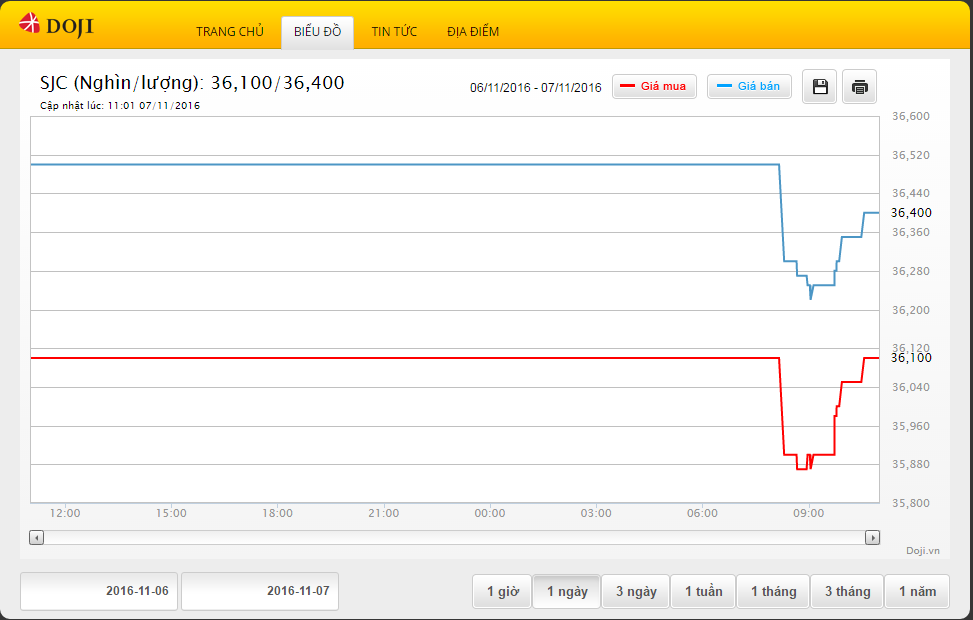This screenshot has height=620, width=973.
Task: Switch chart range to 3 ngày
Action: pyautogui.click(x=635, y=591)
